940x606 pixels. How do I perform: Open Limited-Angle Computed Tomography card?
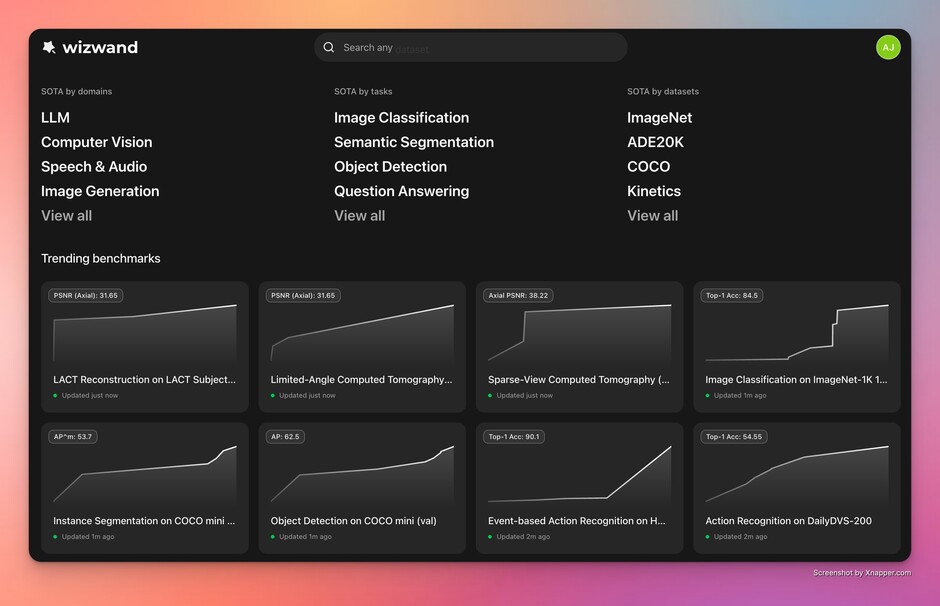point(362,346)
